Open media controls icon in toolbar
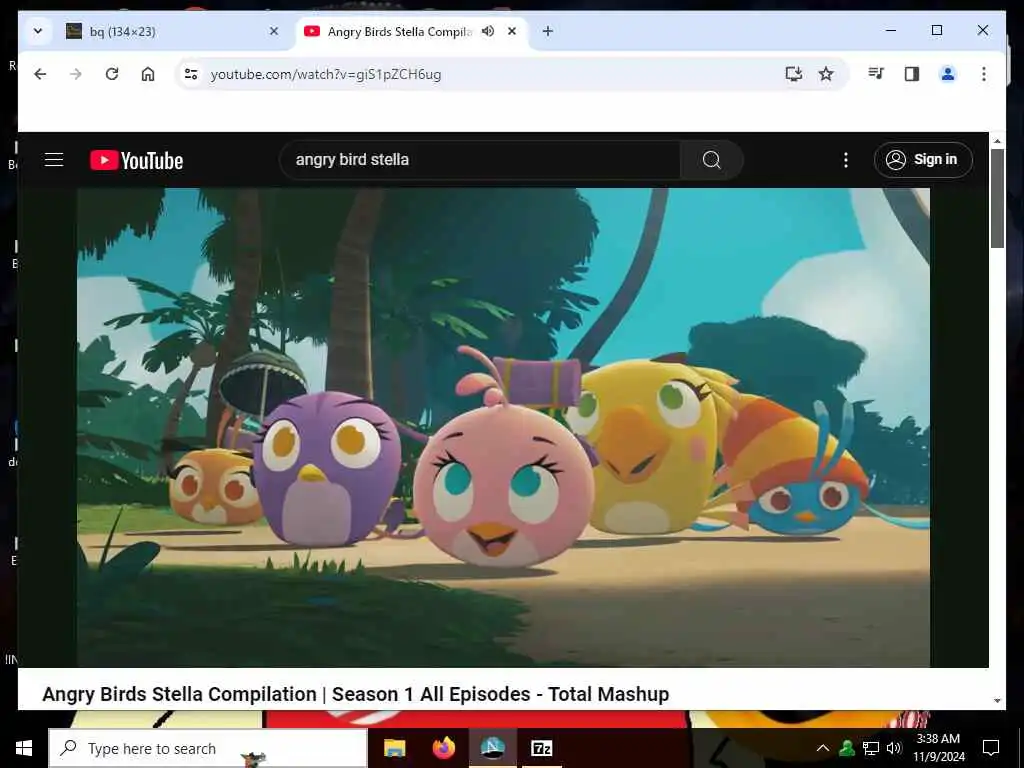 (876, 74)
